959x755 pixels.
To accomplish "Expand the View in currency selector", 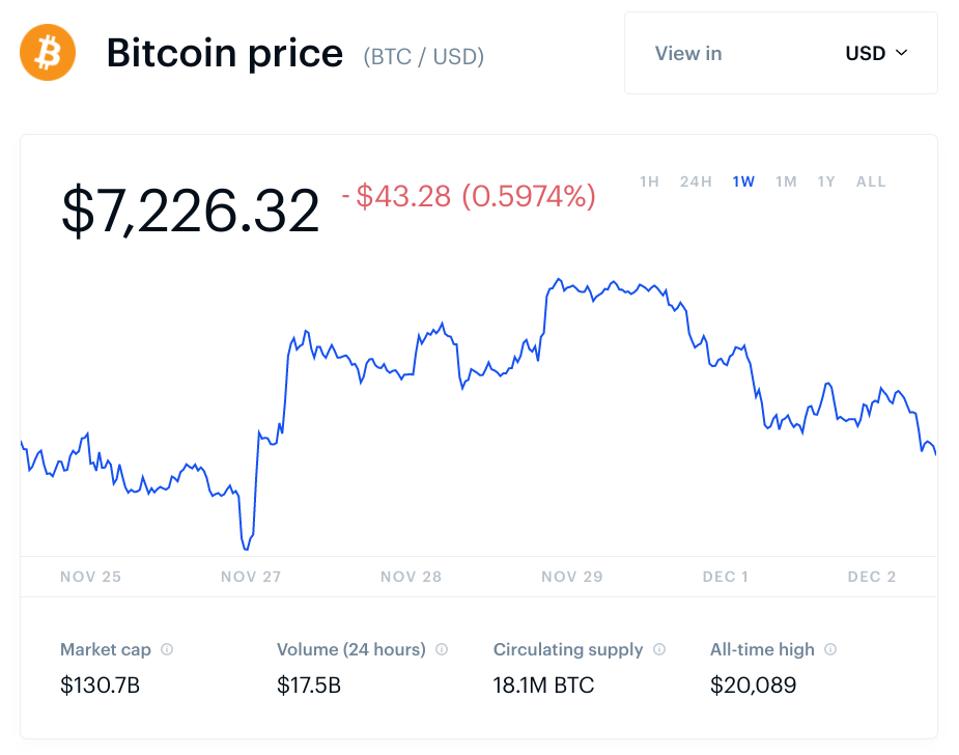I will tap(688, 54).
